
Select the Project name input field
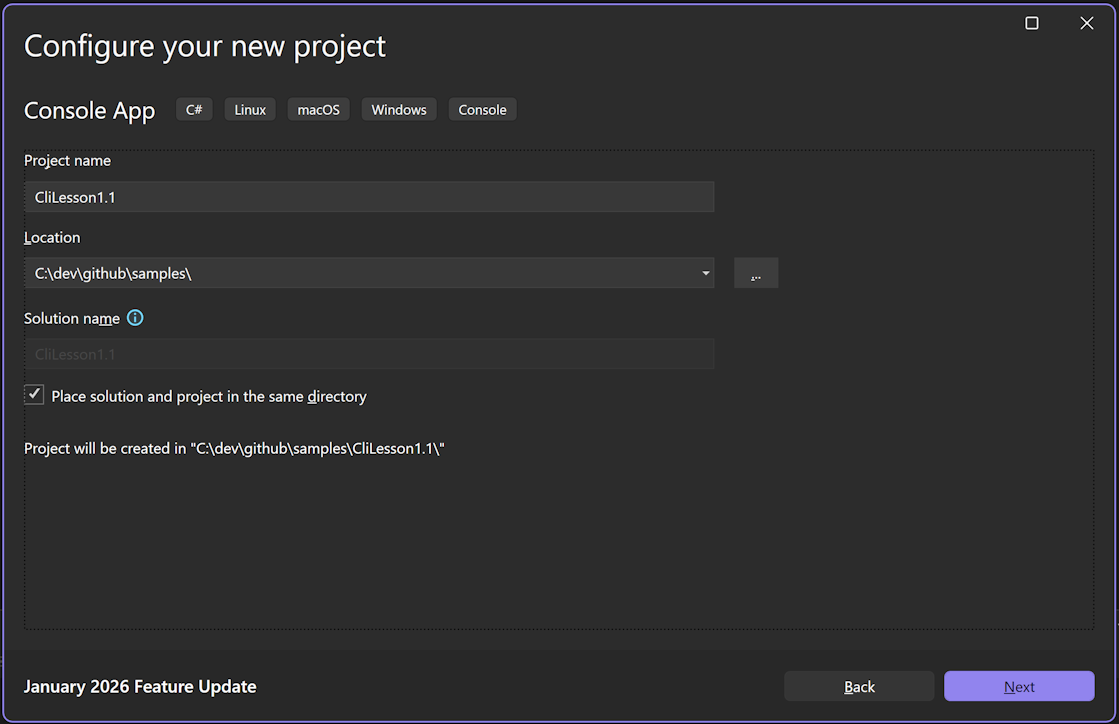pos(370,197)
